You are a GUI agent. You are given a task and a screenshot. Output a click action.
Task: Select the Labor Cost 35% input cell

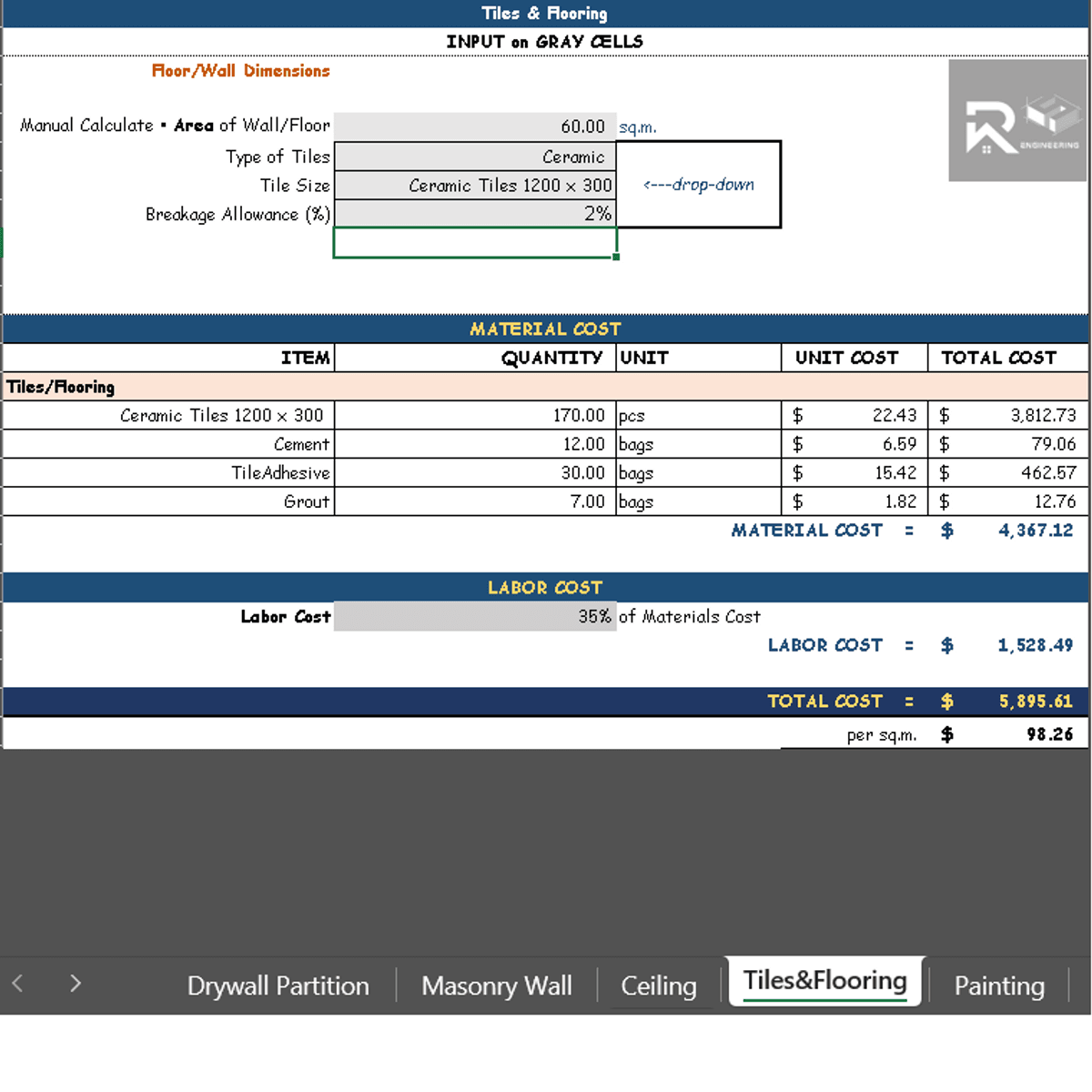tap(475, 616)
